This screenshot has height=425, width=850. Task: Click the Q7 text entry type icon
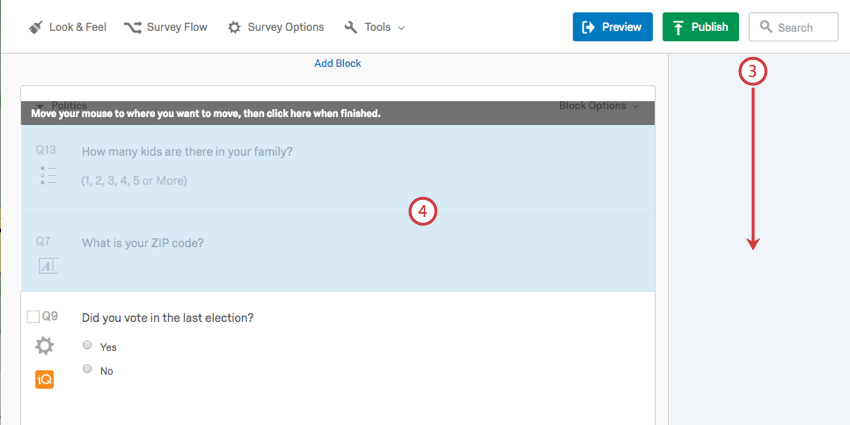(48, 266)
